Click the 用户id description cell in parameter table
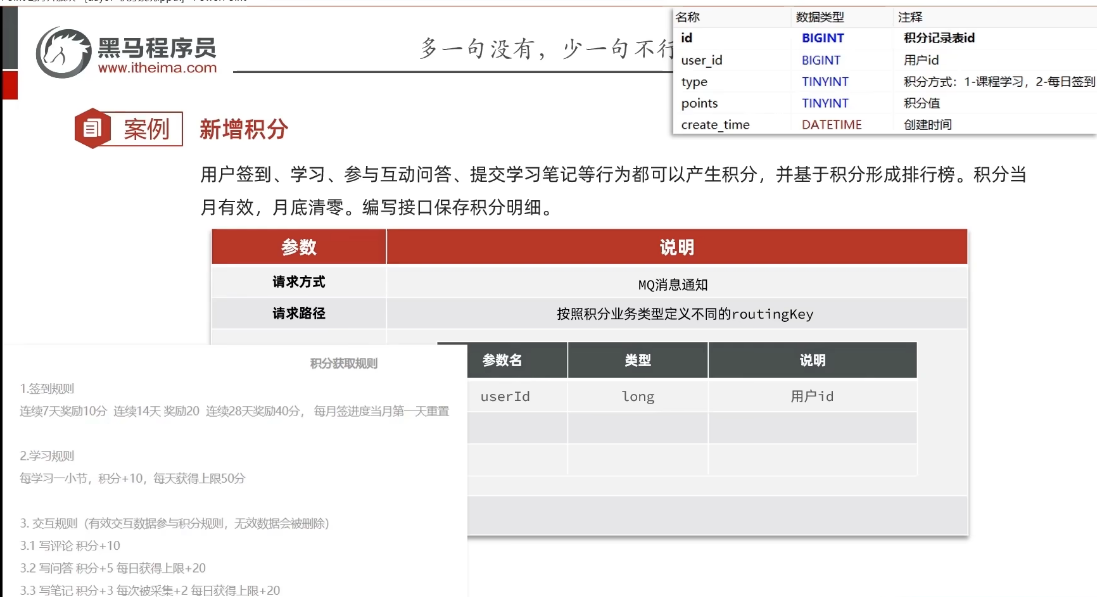Image resolution: width=1097 pixels, height=597 pixels. [812, 396]
